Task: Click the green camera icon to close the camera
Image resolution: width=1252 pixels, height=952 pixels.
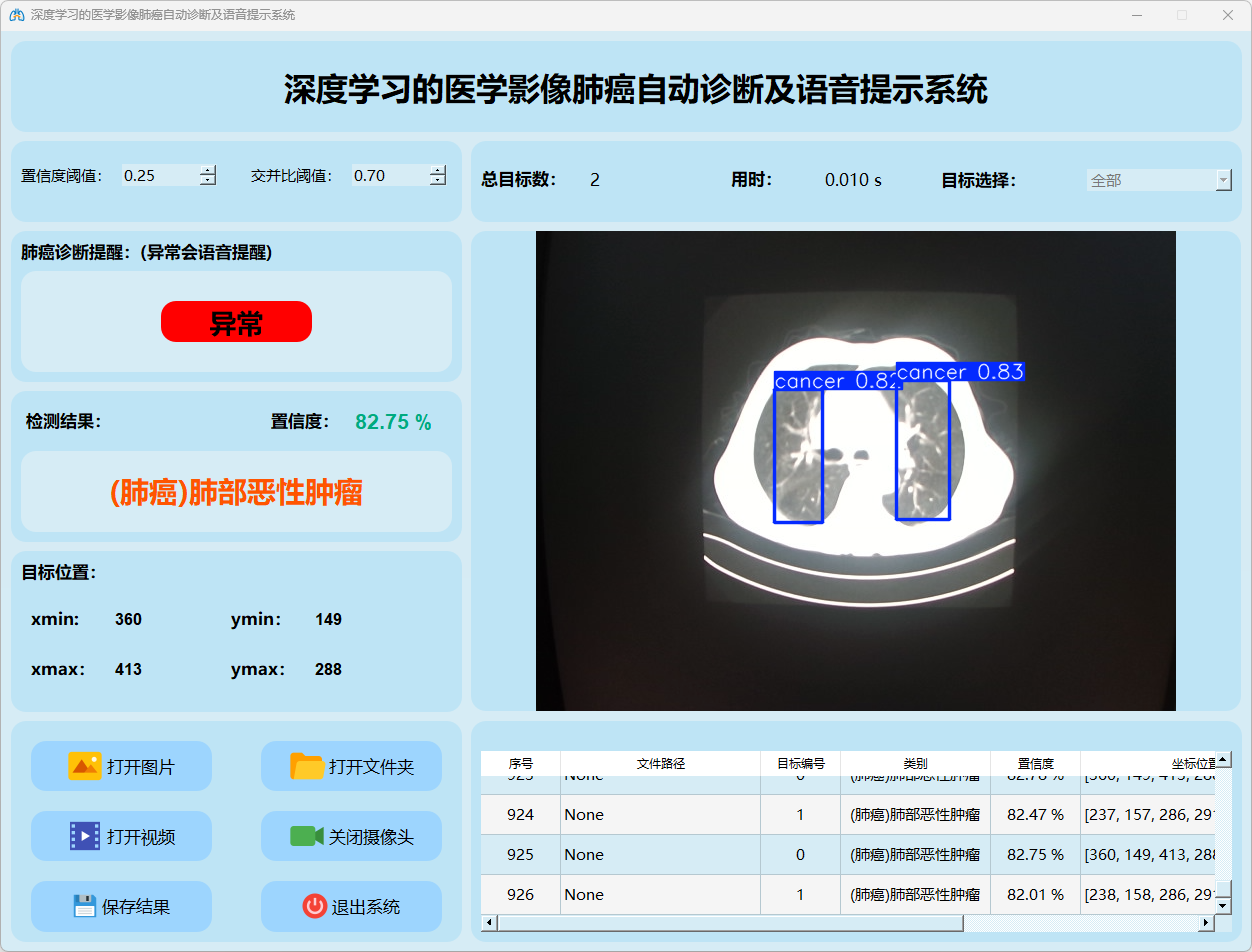Action: click(x=306, y=836)
